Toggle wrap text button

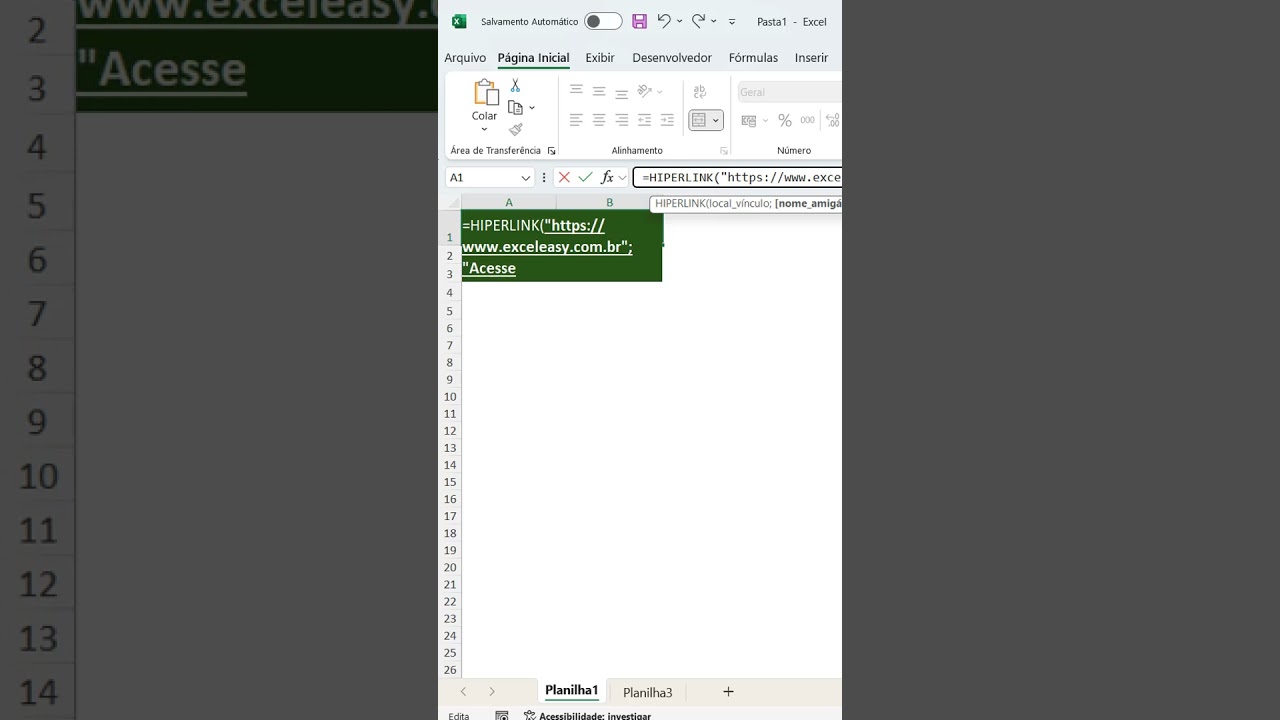click(x=700, y=91)
